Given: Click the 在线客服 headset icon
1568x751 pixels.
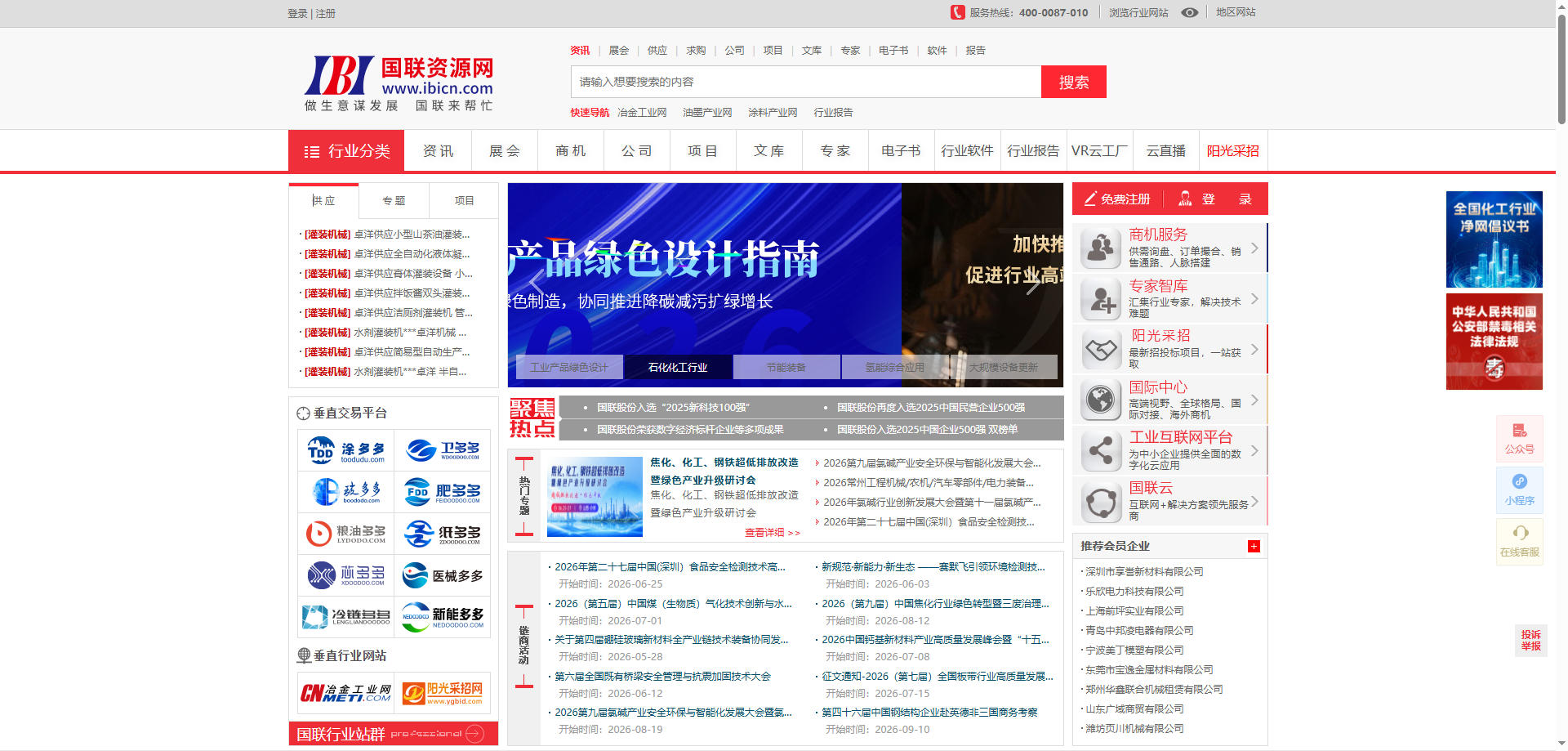Looking at the screenshot, I should click(1519, 542).
